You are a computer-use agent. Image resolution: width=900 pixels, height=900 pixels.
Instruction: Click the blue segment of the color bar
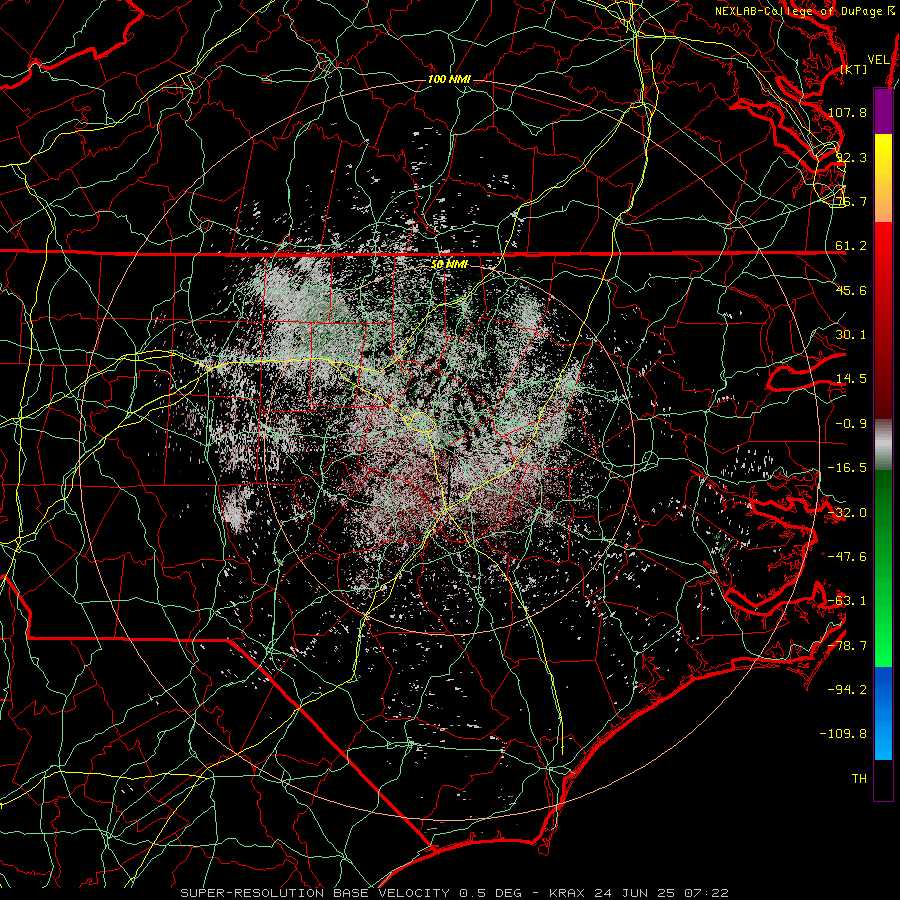[x=883, y=713]
